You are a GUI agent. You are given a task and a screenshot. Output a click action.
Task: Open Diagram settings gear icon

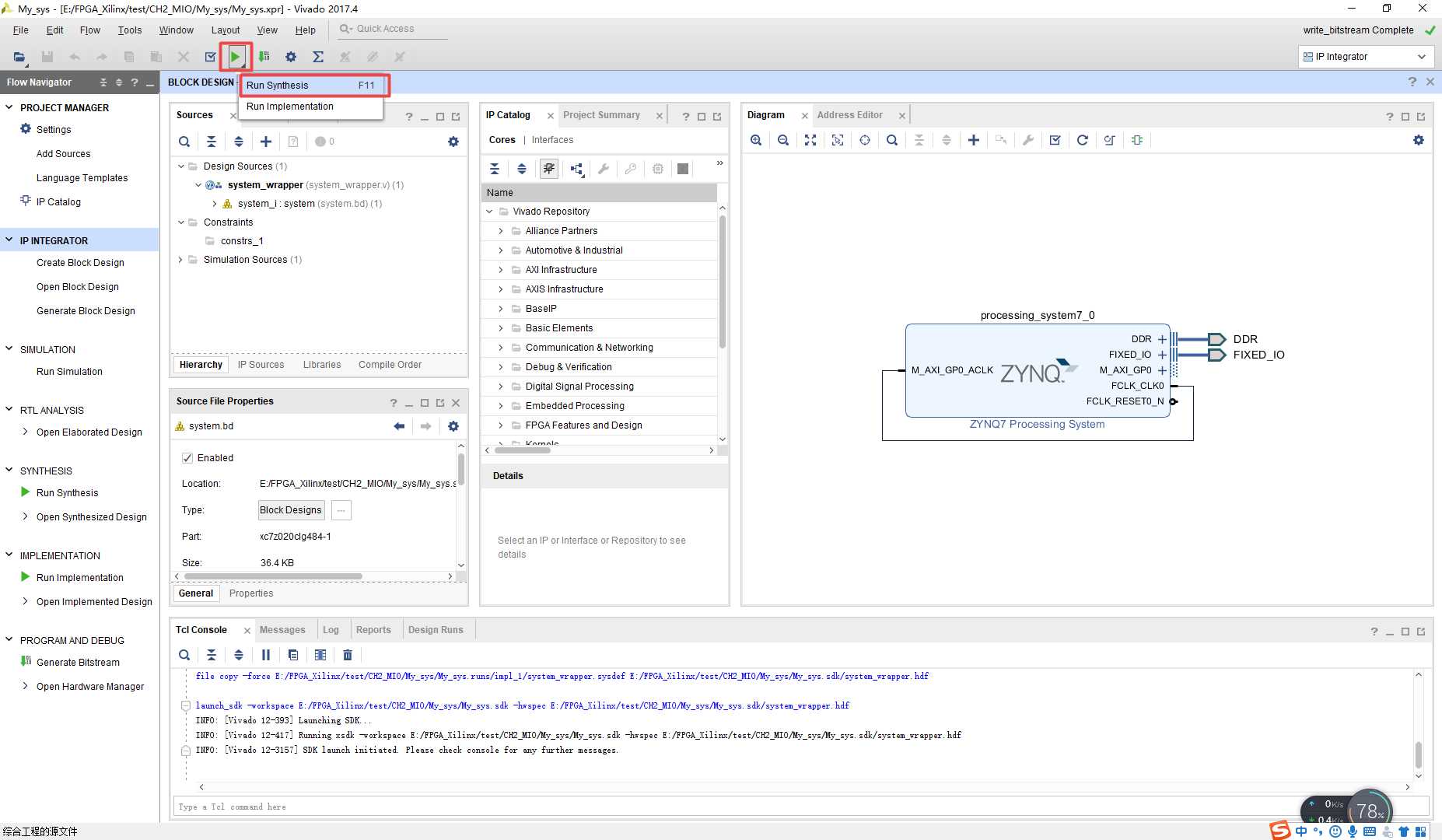[x=1419, y=140]
